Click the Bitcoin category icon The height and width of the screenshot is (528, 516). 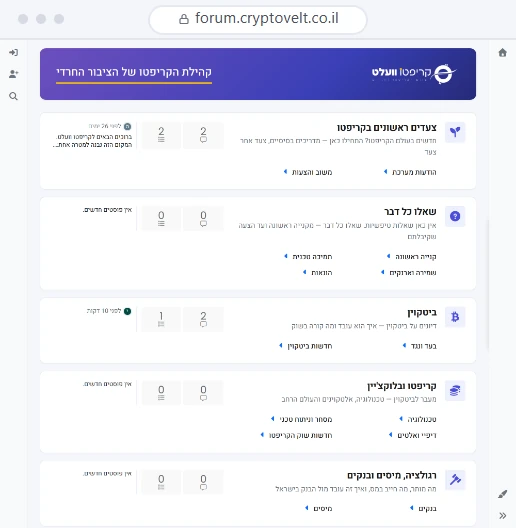(x=455, y=317)
